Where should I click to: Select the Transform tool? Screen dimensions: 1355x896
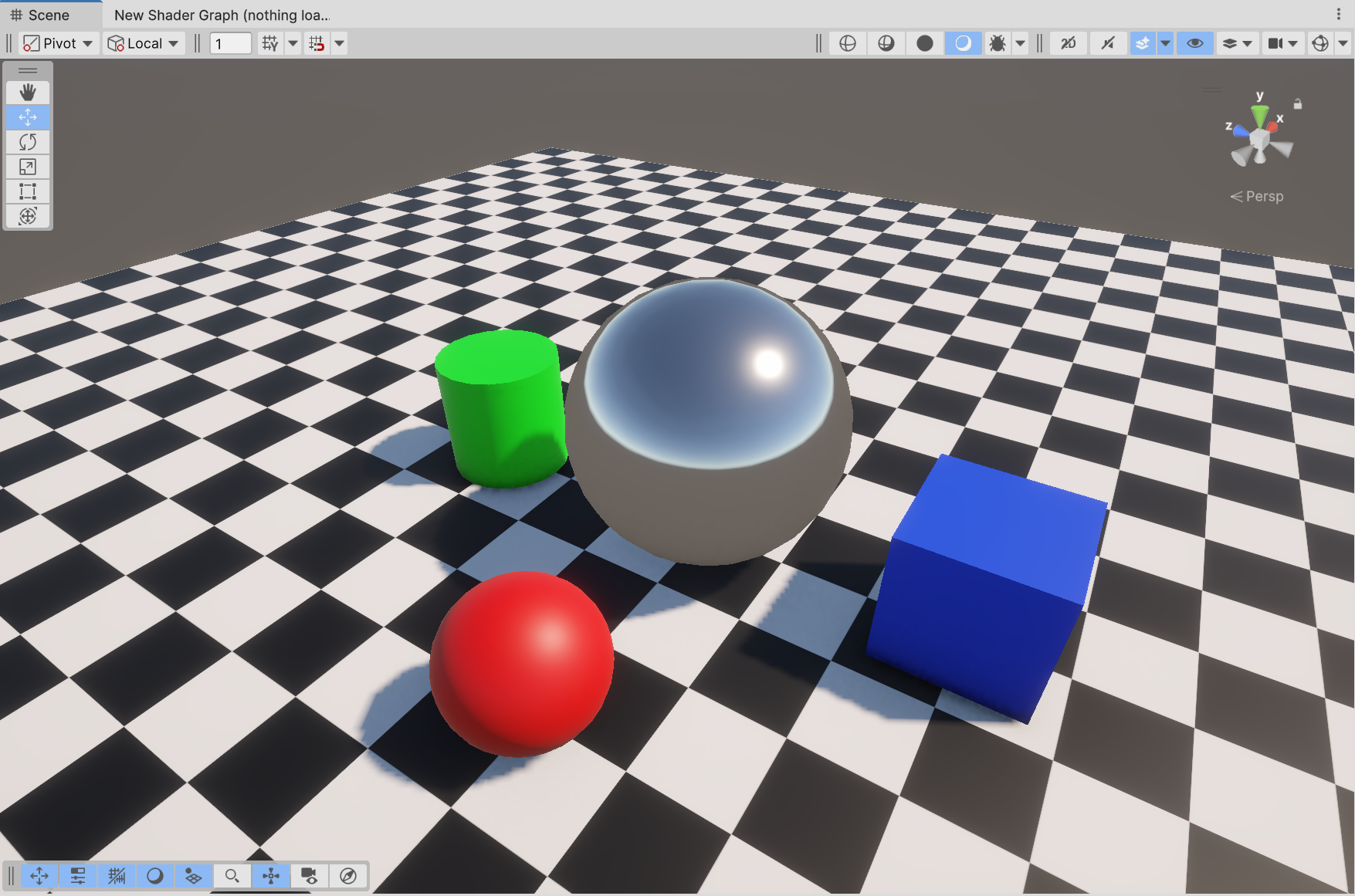pyautogui.click(x=28, y=216)
